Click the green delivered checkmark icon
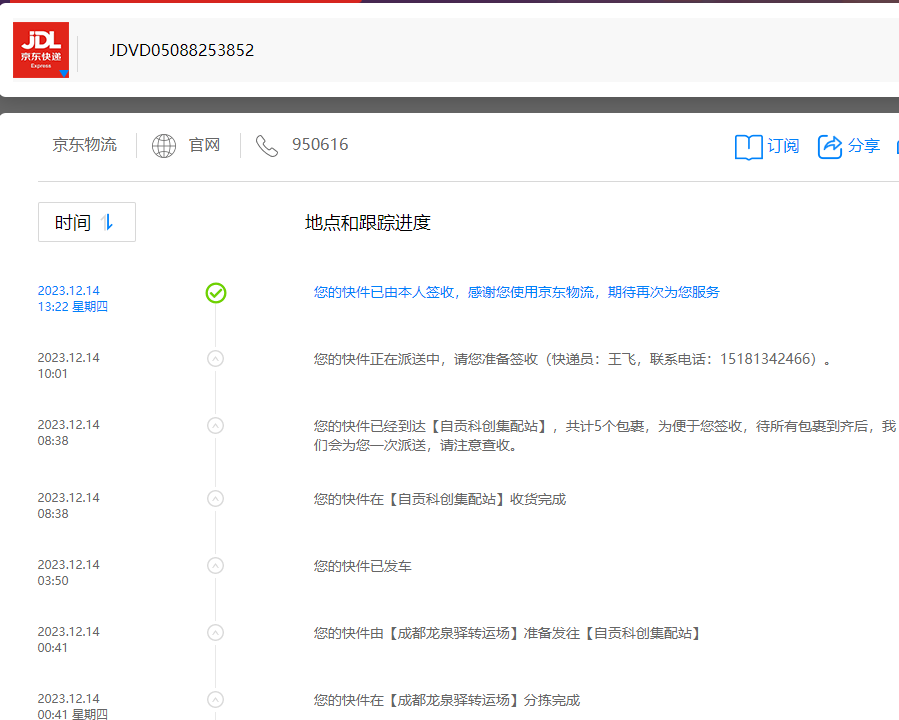The image size is (899, 720). 216,293
